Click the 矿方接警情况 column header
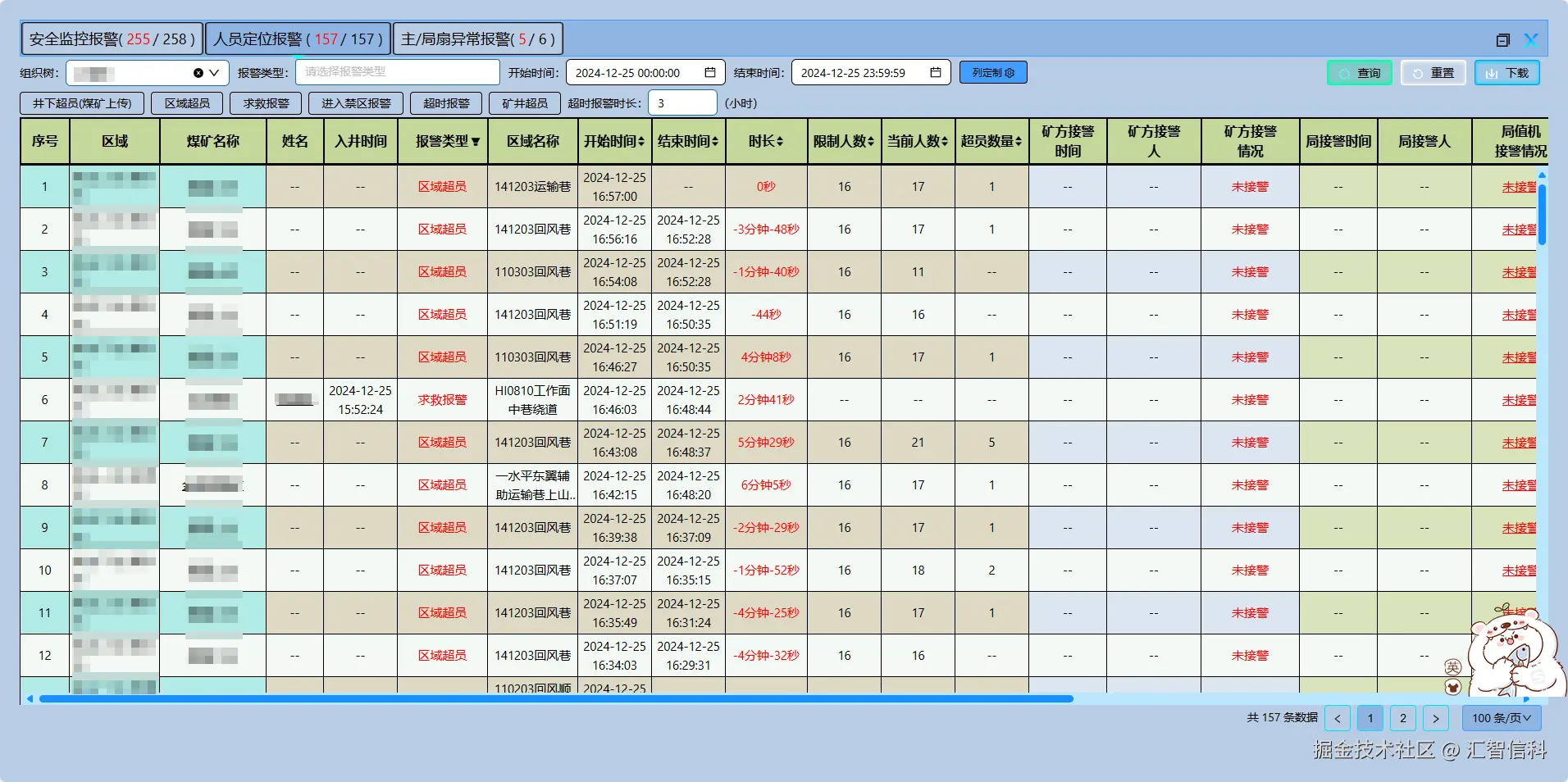1568x782 pixels. (1250, 142)
